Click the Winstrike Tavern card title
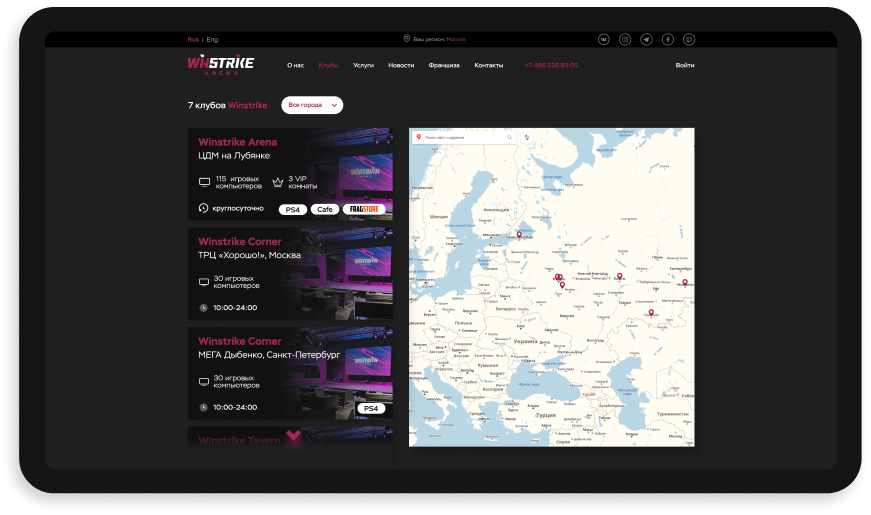The height and width of the screenshot is (515, 871). 239,441
